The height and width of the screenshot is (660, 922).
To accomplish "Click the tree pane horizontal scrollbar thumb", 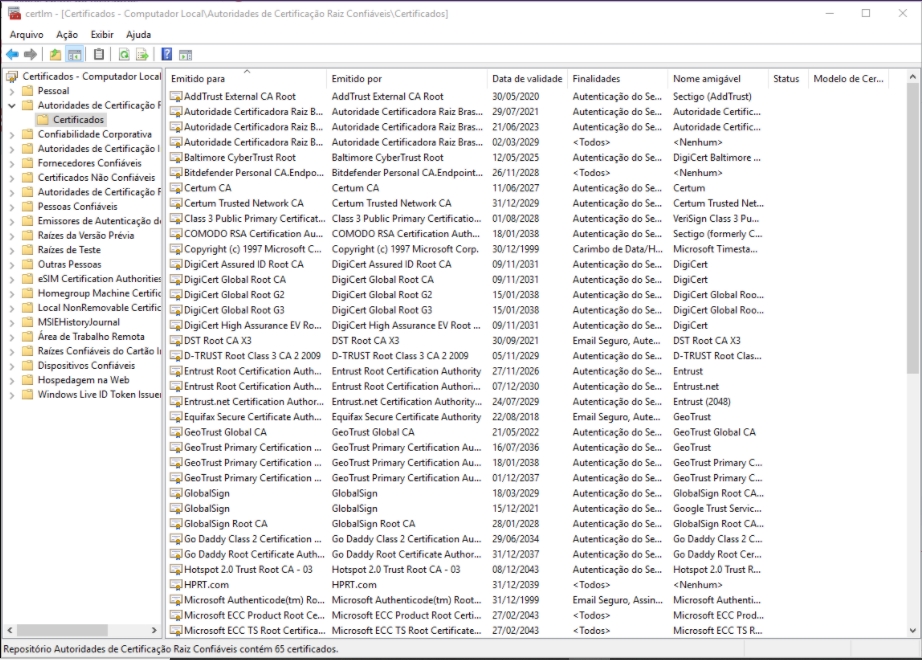I will tap(62, 630).
